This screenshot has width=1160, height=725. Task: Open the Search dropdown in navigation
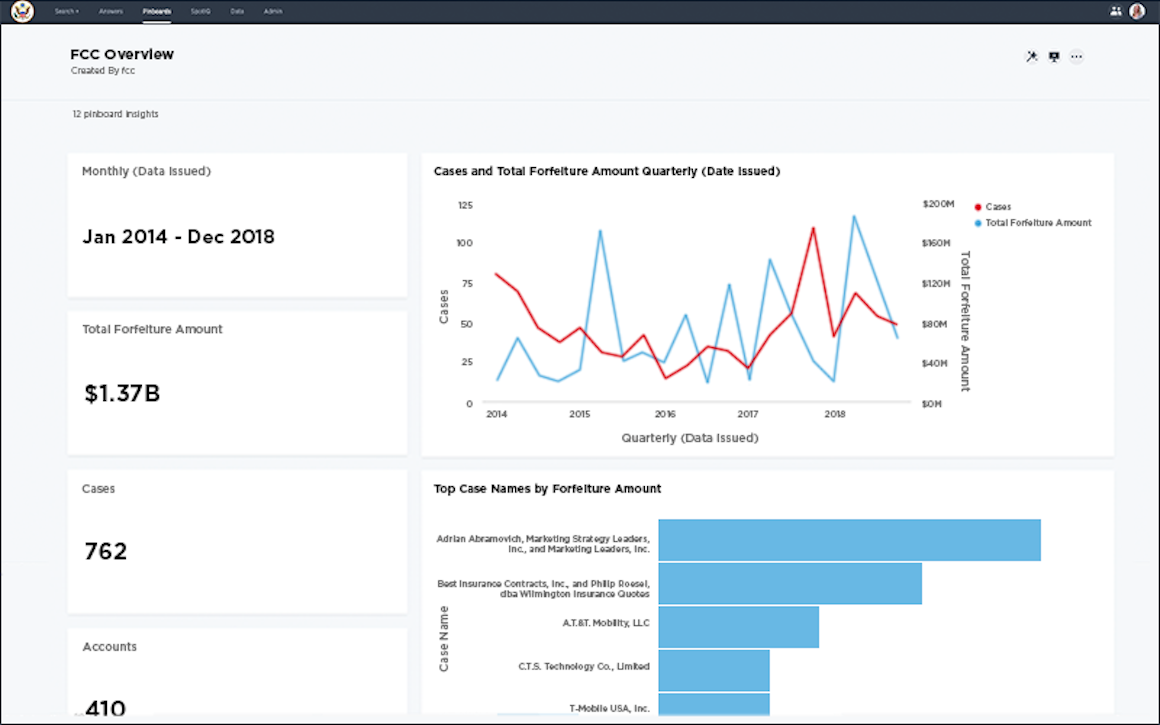pos(67,11)
